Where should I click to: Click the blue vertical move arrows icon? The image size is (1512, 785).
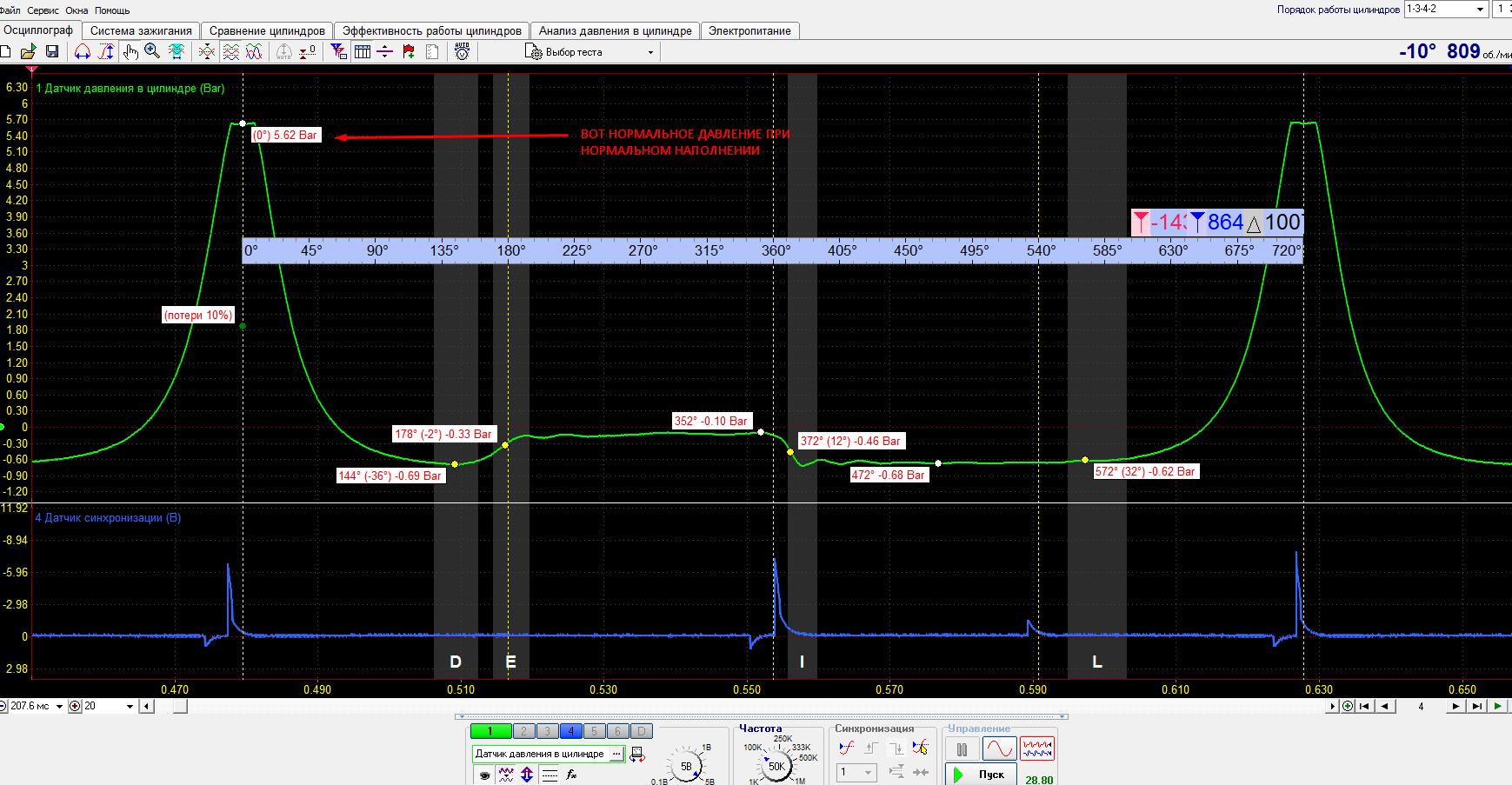coord(527,775)
